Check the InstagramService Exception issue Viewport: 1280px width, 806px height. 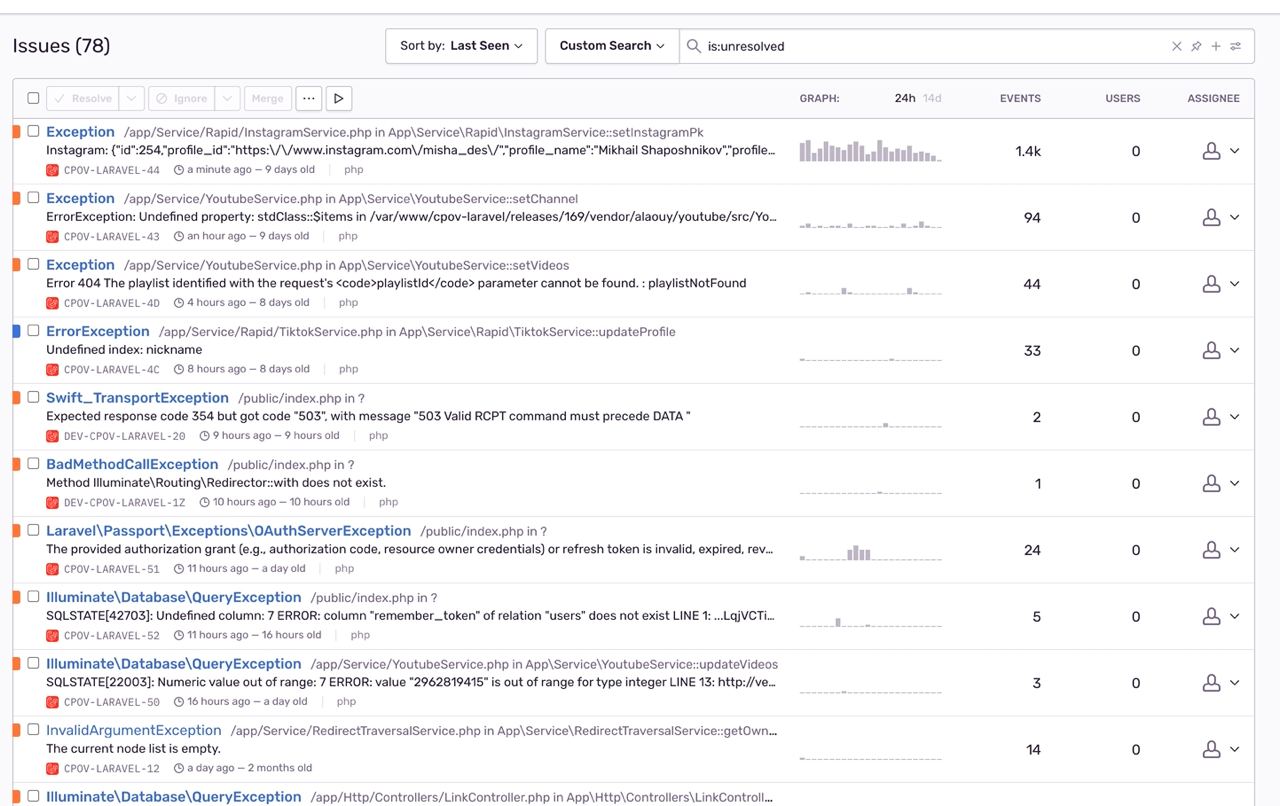coord(33,131)
